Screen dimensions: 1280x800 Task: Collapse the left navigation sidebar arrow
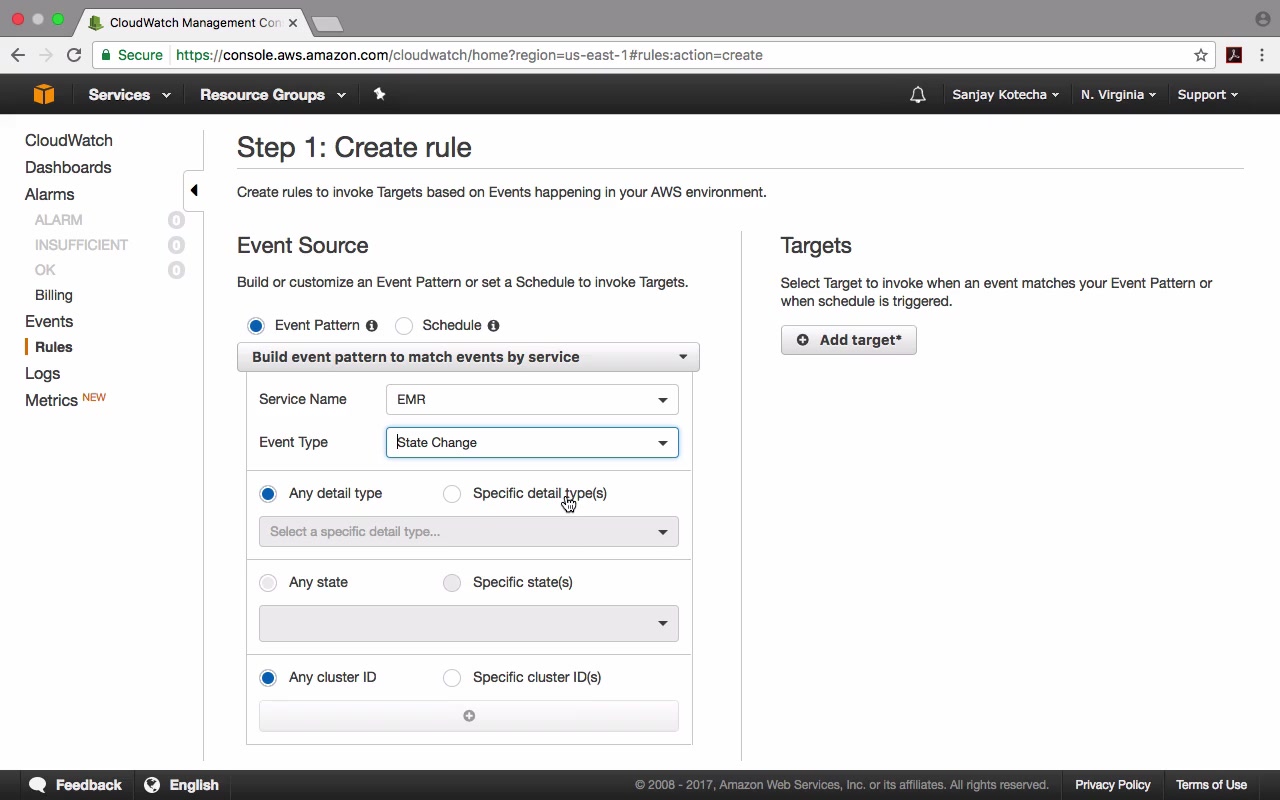click(x=194, y=190)
